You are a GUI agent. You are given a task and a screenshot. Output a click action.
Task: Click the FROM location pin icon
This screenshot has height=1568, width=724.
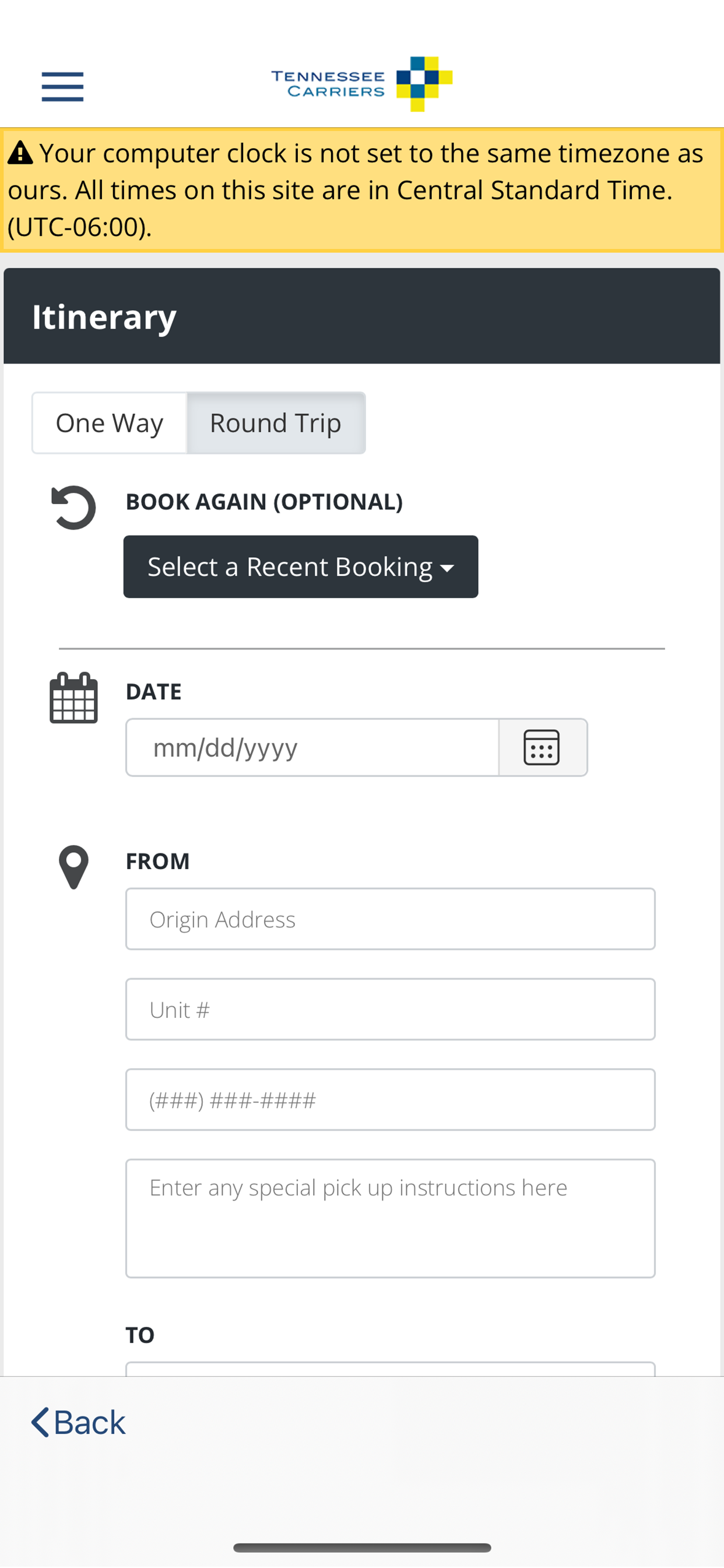[73, 867]
